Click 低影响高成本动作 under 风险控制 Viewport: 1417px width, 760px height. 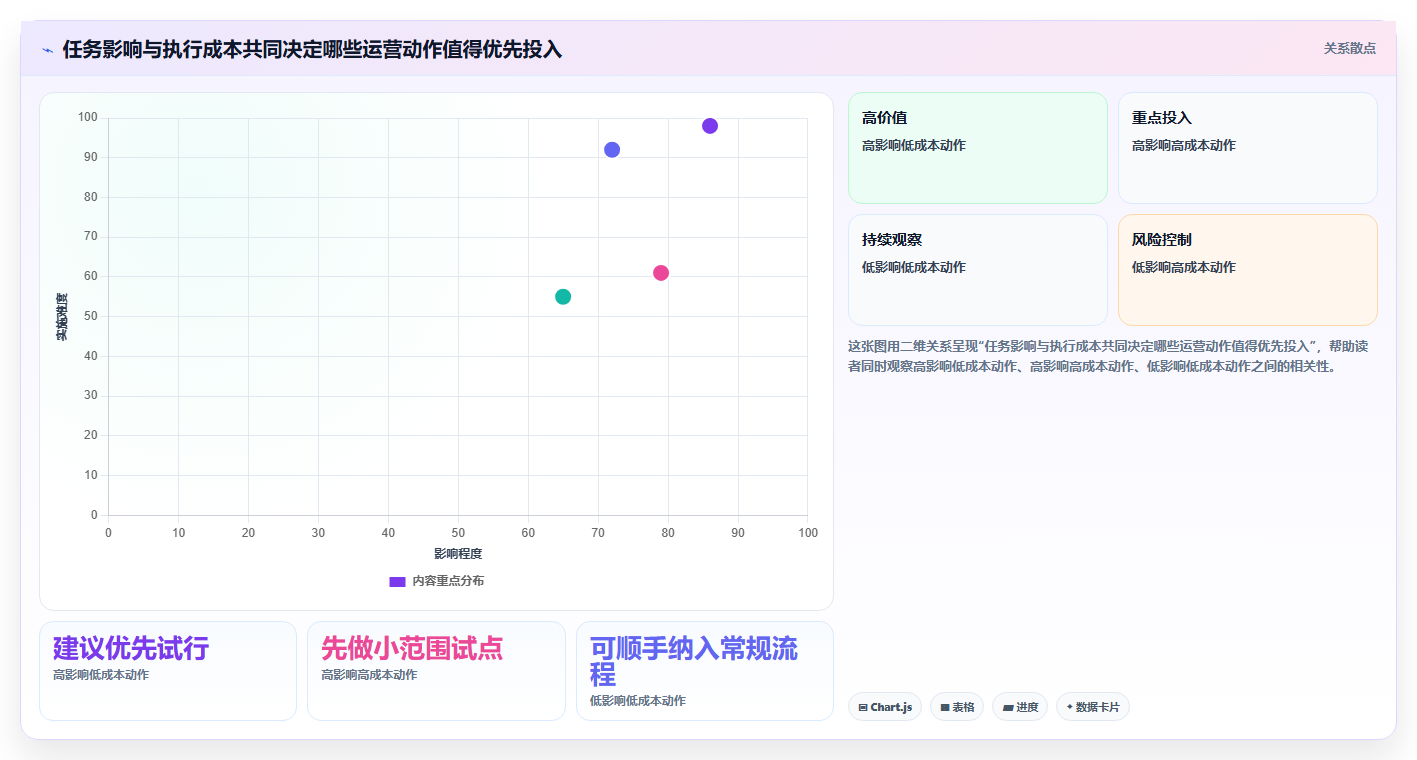coord(1184,267)
